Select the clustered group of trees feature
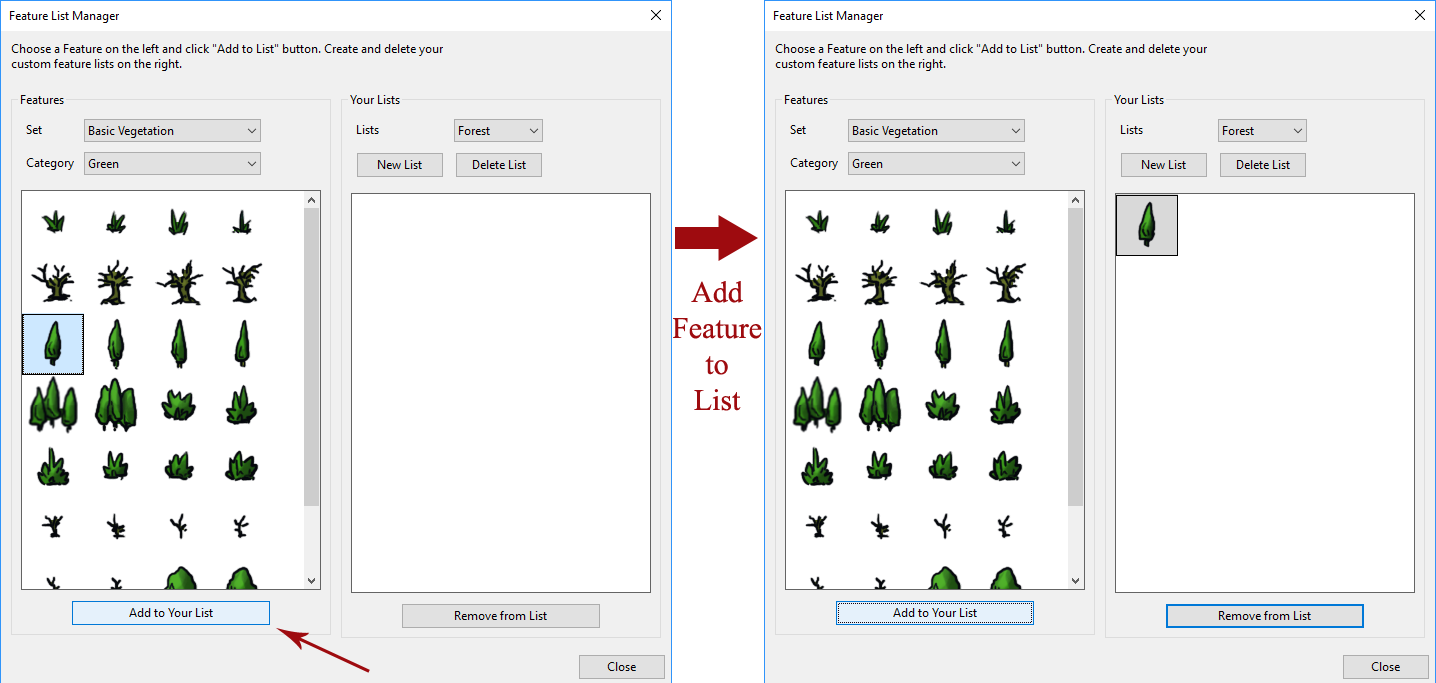 click(x=52, y=404)
